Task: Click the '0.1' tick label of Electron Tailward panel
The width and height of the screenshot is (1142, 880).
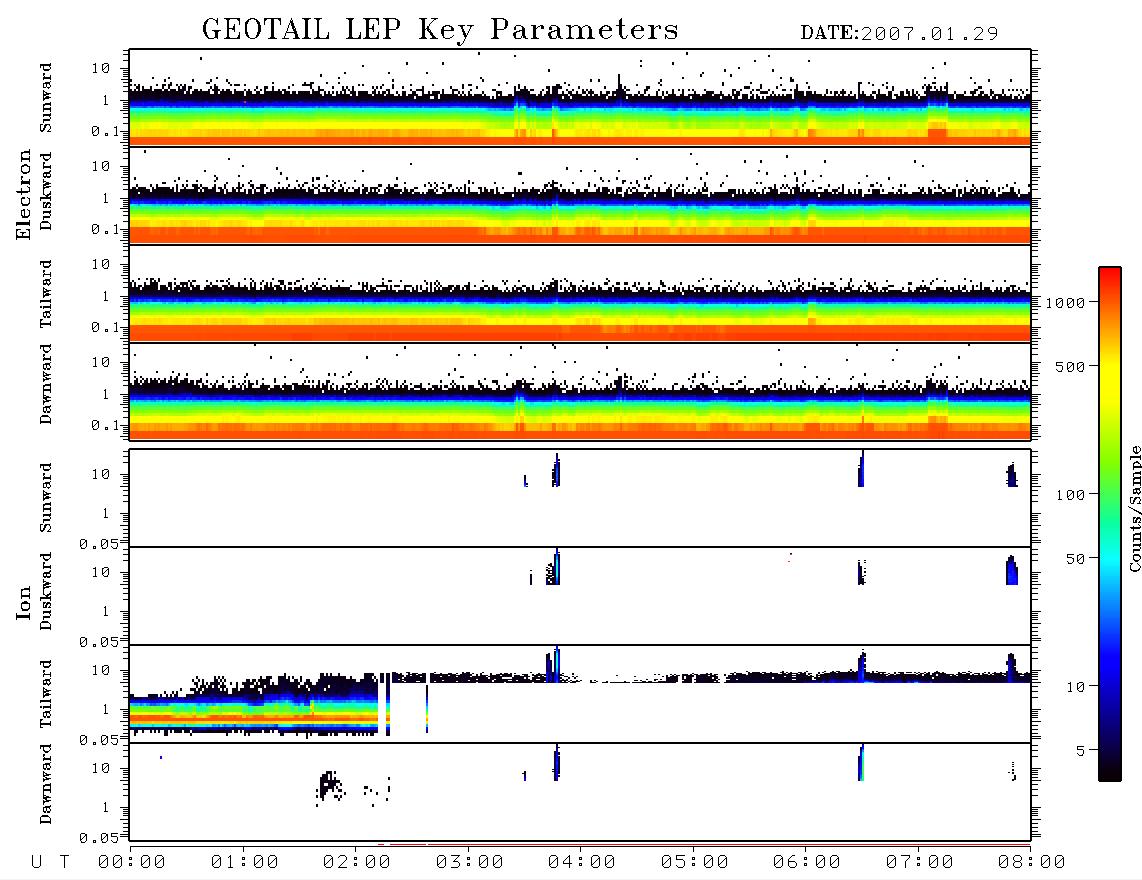Action: coord(104,328)
